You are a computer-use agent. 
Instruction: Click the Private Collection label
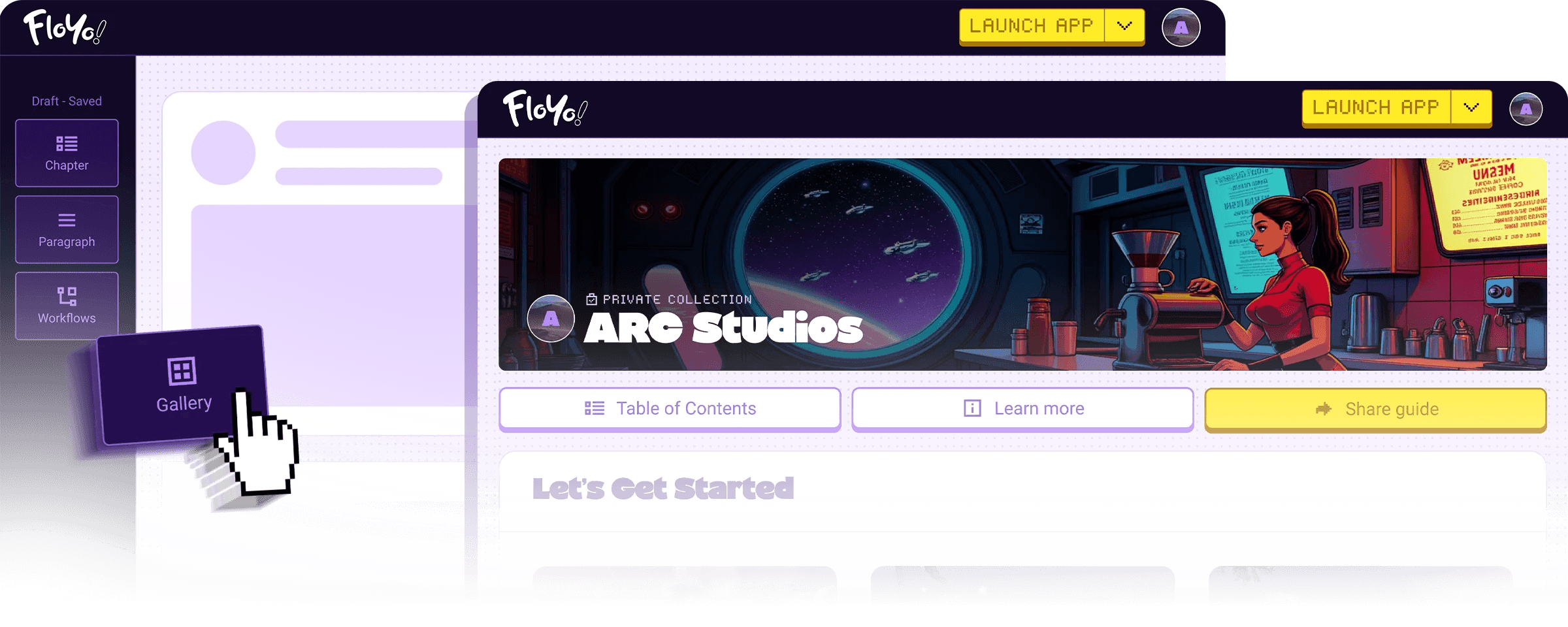click(x=677, y=300)
